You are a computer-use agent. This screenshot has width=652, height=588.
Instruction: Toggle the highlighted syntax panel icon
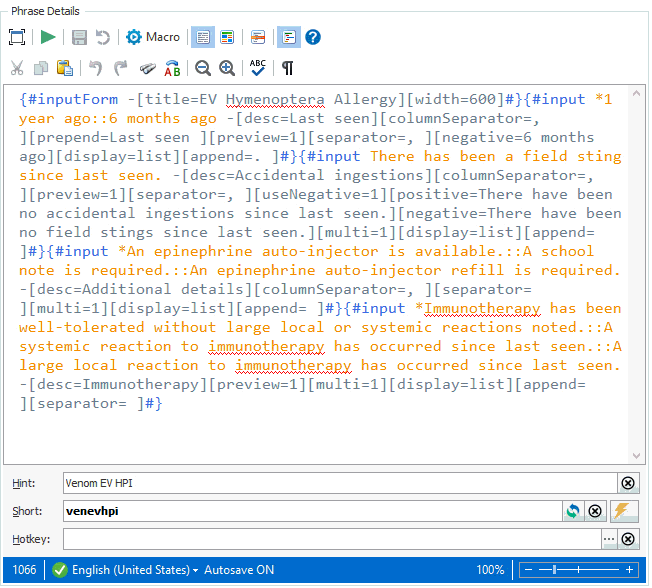pyautogui.click(x=289, y=37)
